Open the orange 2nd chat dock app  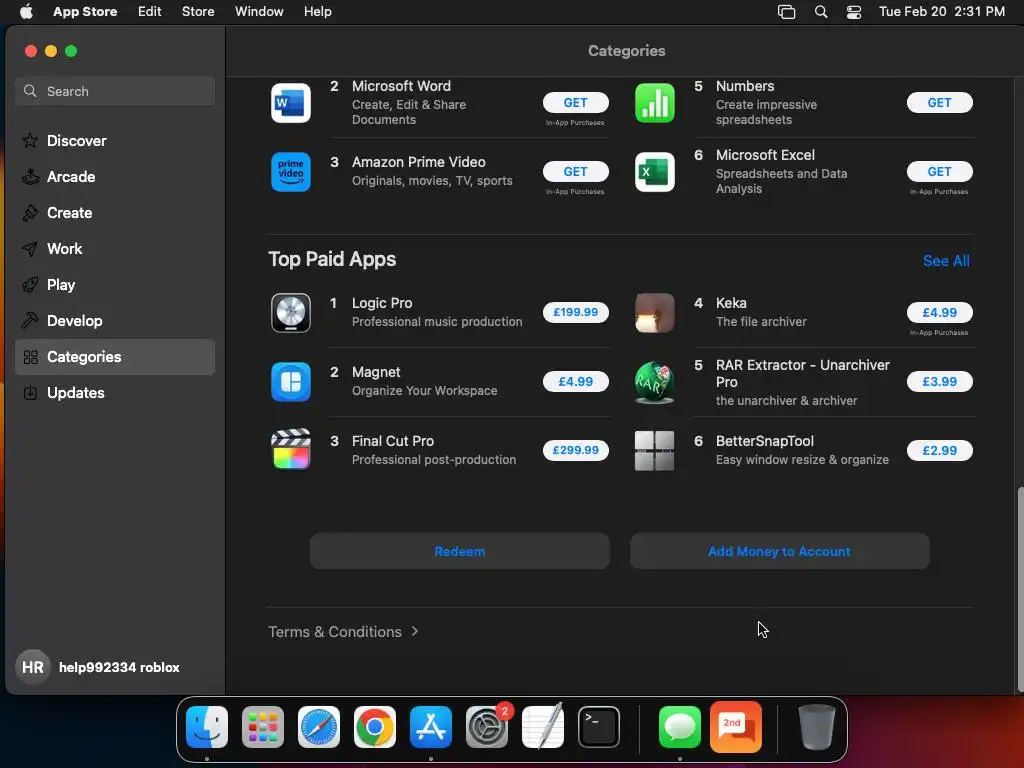pos(736,727)
